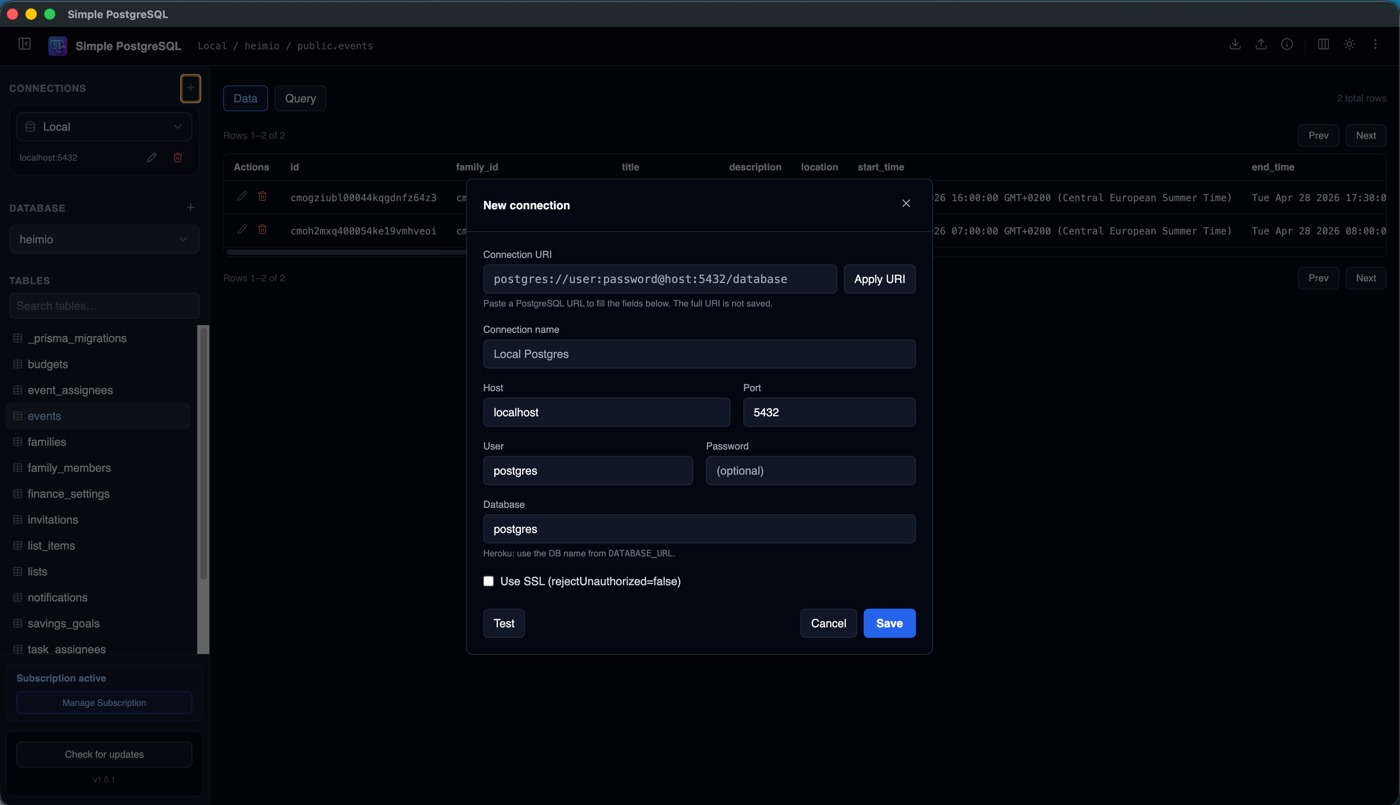Click the start_time column header

click(x=881, y=167)
